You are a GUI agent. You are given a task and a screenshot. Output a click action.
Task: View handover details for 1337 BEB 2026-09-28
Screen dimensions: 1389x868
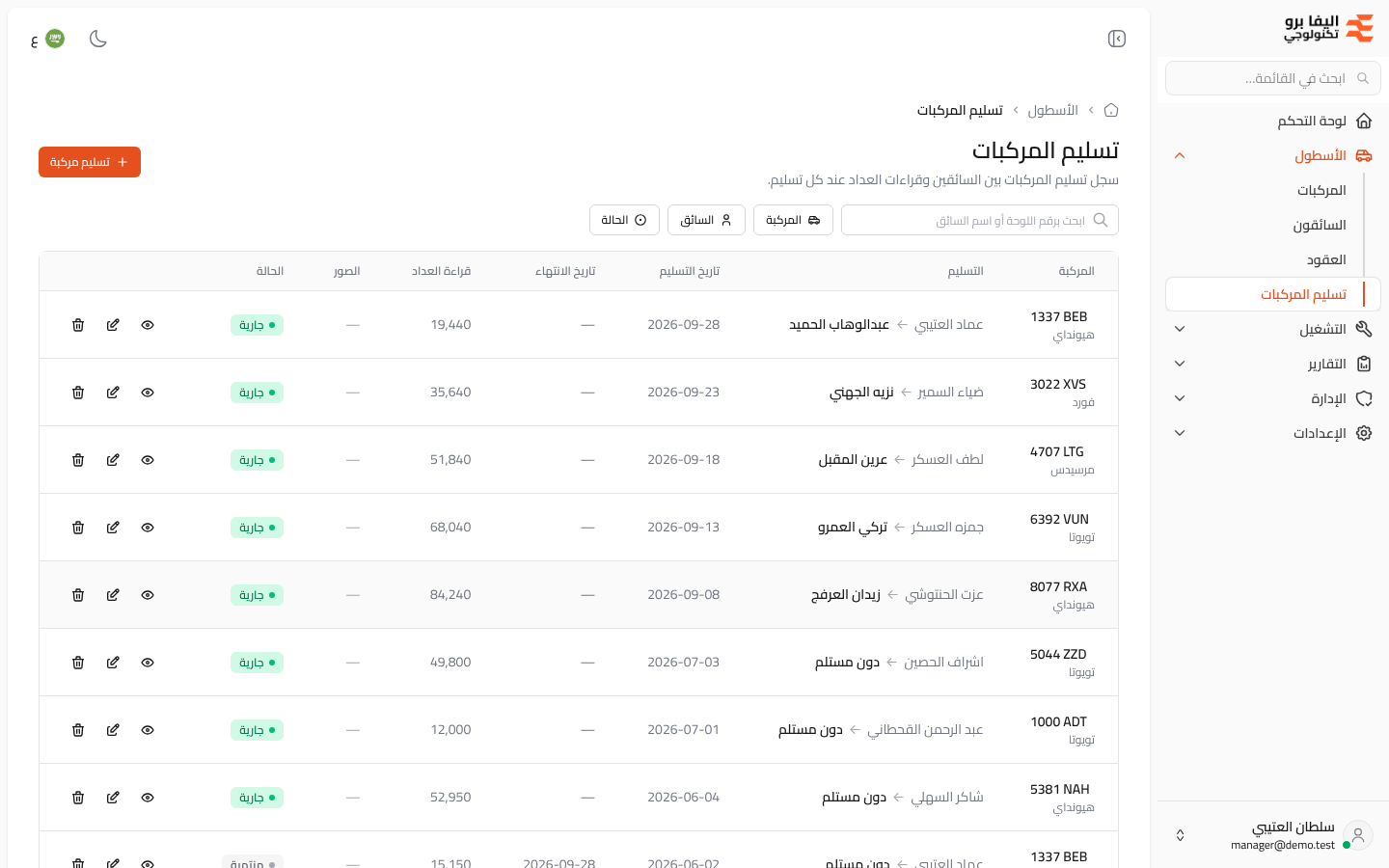[x=148, y=325]
